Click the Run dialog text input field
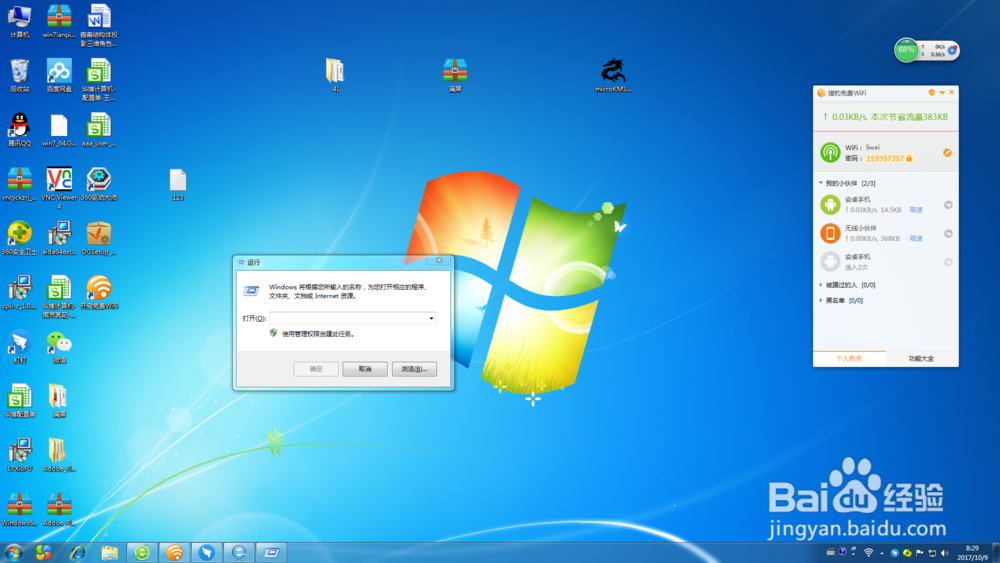 point(348,318)
